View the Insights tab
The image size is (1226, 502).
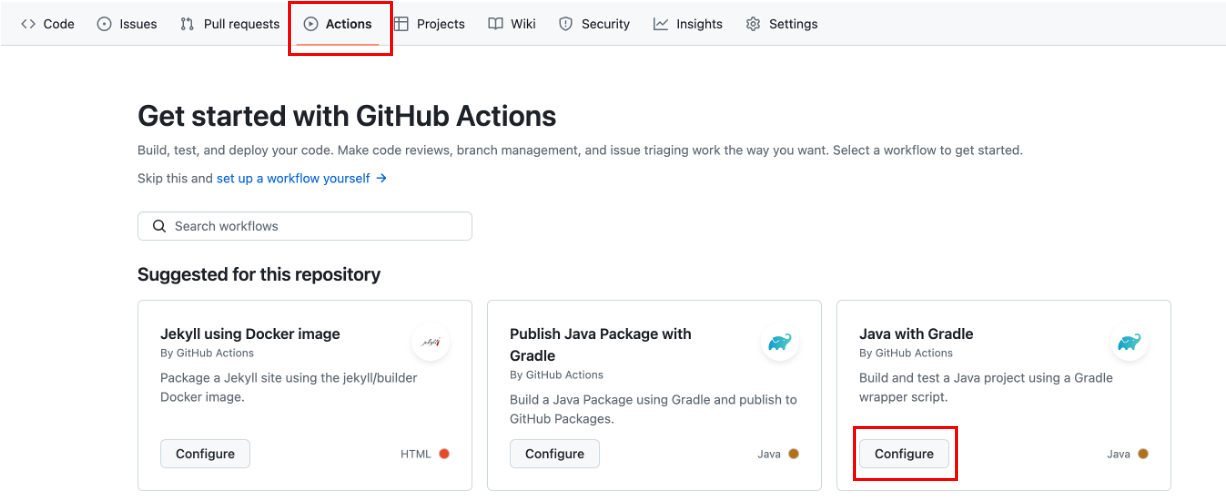(x=688, y=24)
